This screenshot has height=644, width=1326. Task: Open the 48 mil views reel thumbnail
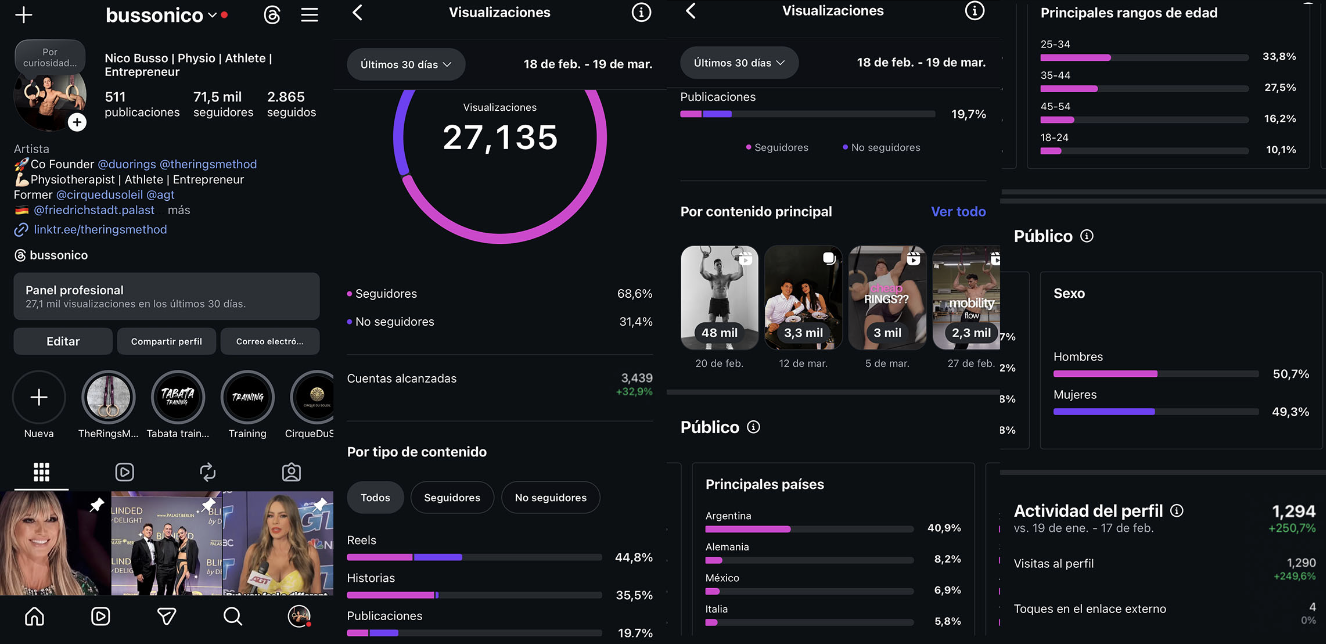(719, 297)
